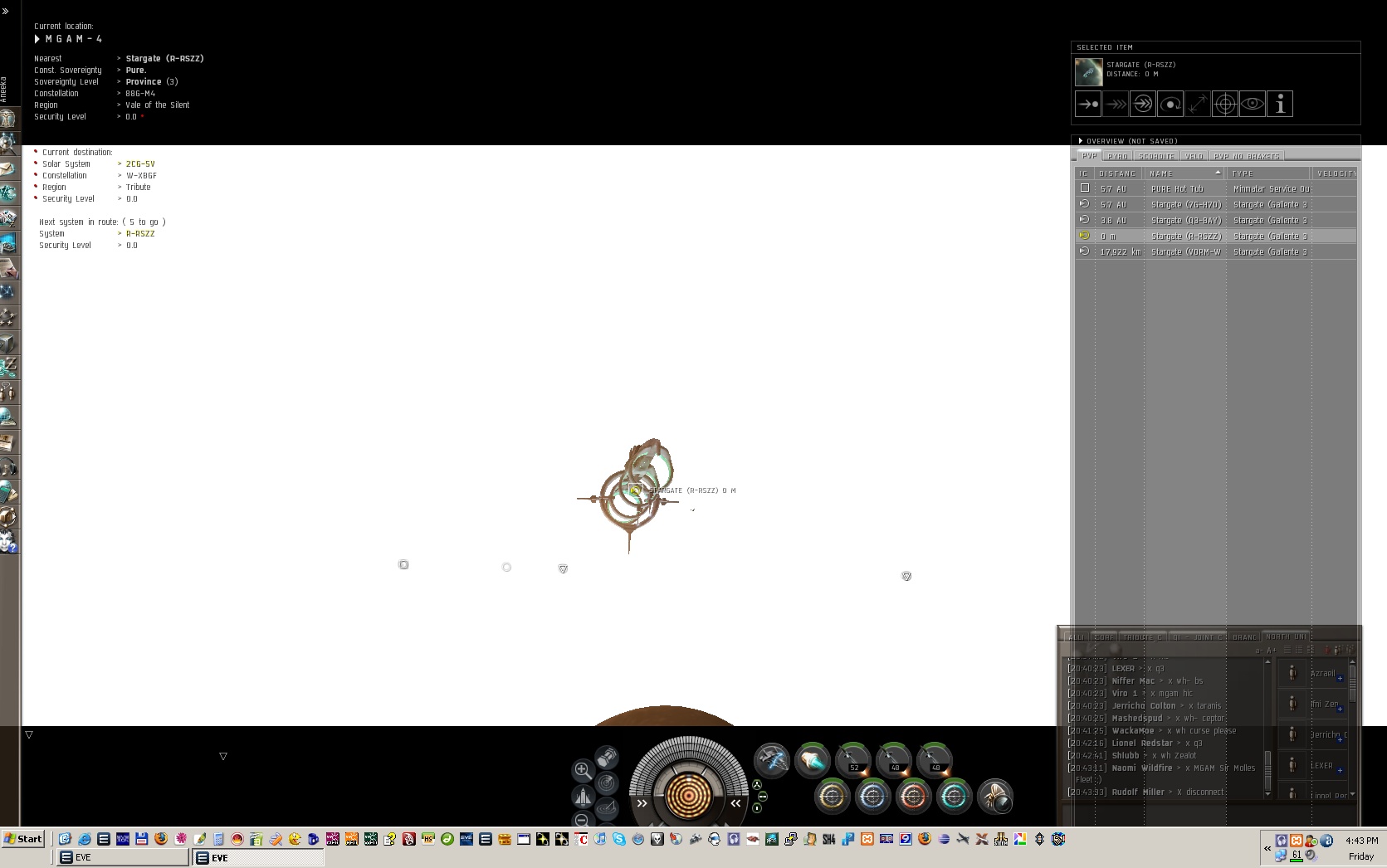Click the zoom in magnifier on HUD
The image size is (1387, 868).
coord(583,770)
